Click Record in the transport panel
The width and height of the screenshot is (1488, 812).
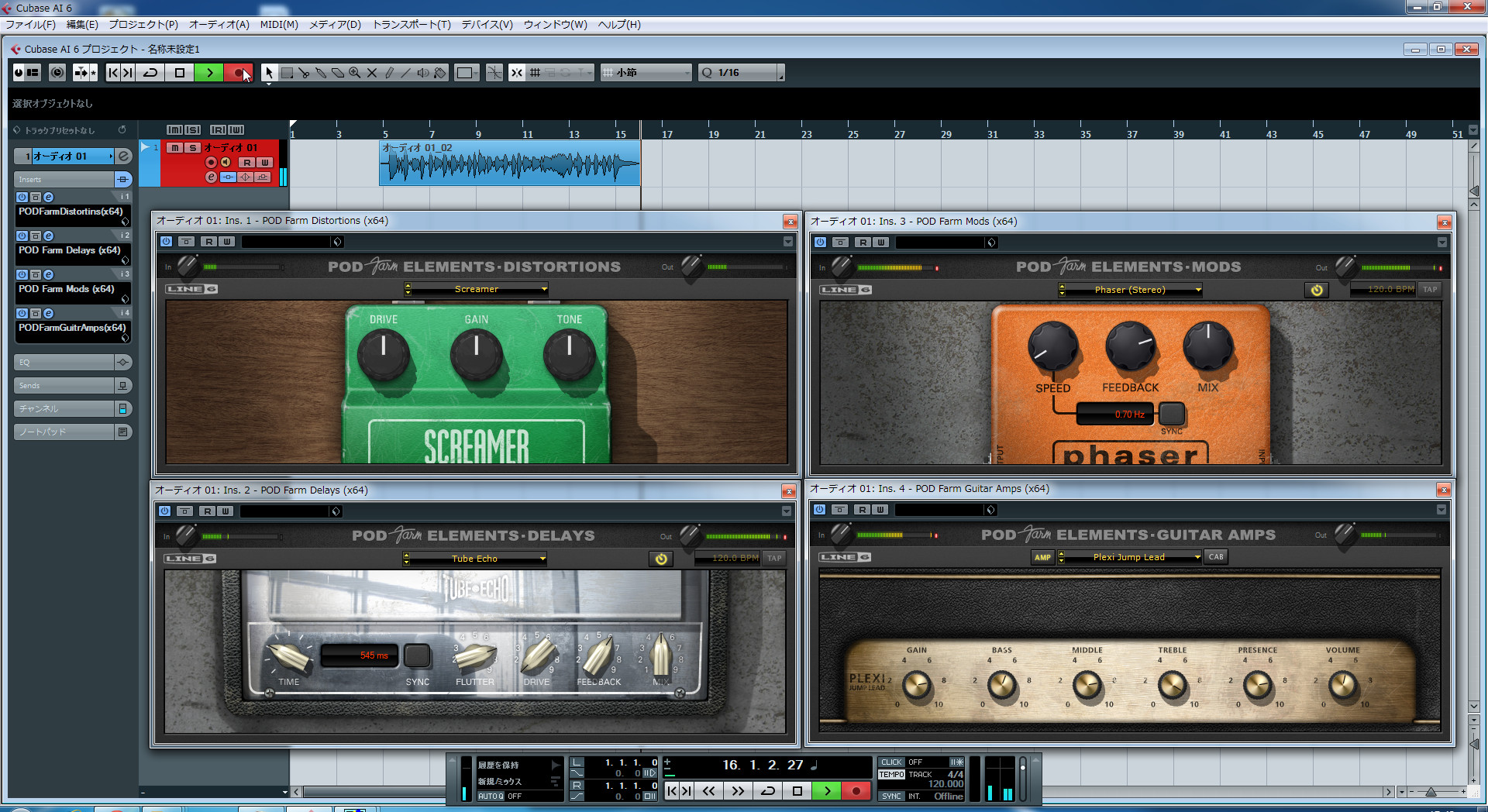pyautogui.click(x=856, y=791)
